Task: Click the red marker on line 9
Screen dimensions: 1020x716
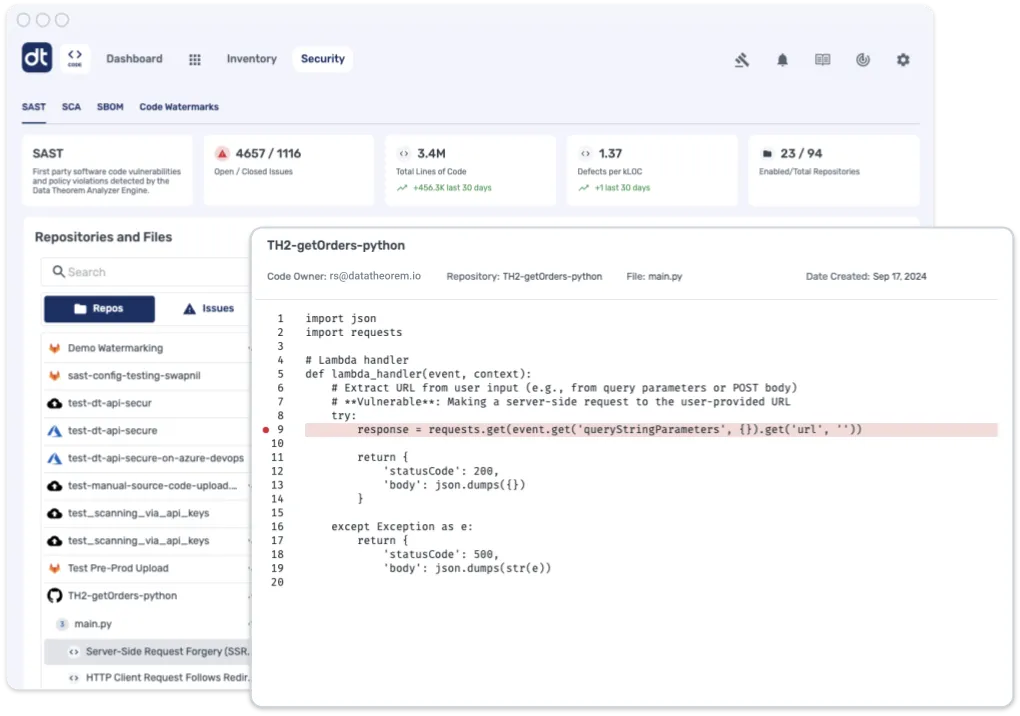Action: pos(265,430)
